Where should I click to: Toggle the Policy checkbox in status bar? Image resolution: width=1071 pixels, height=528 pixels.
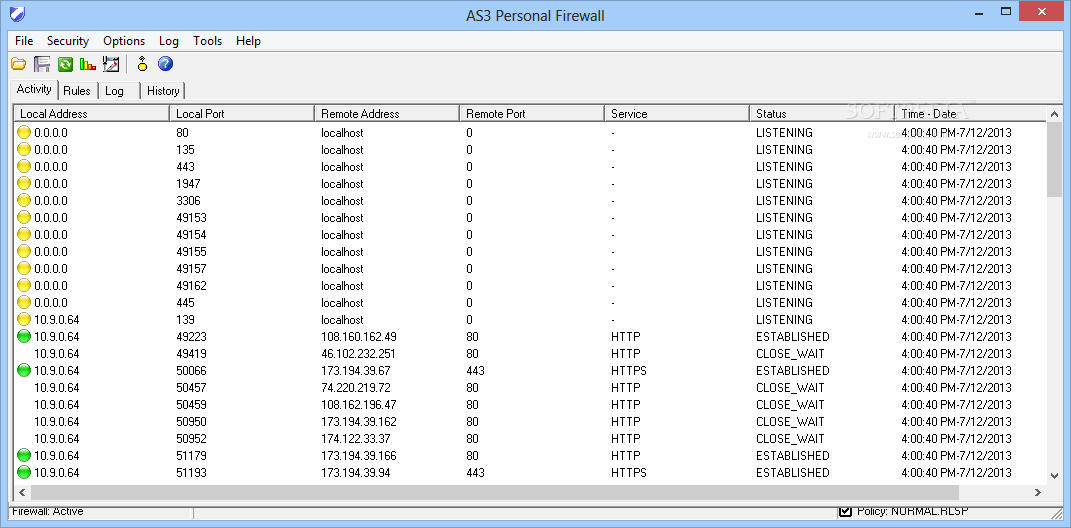coord(845,512)
